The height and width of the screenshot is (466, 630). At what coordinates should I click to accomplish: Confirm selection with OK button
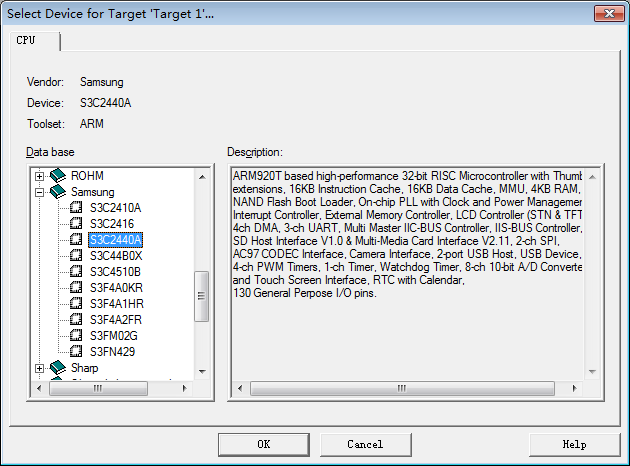264,444
